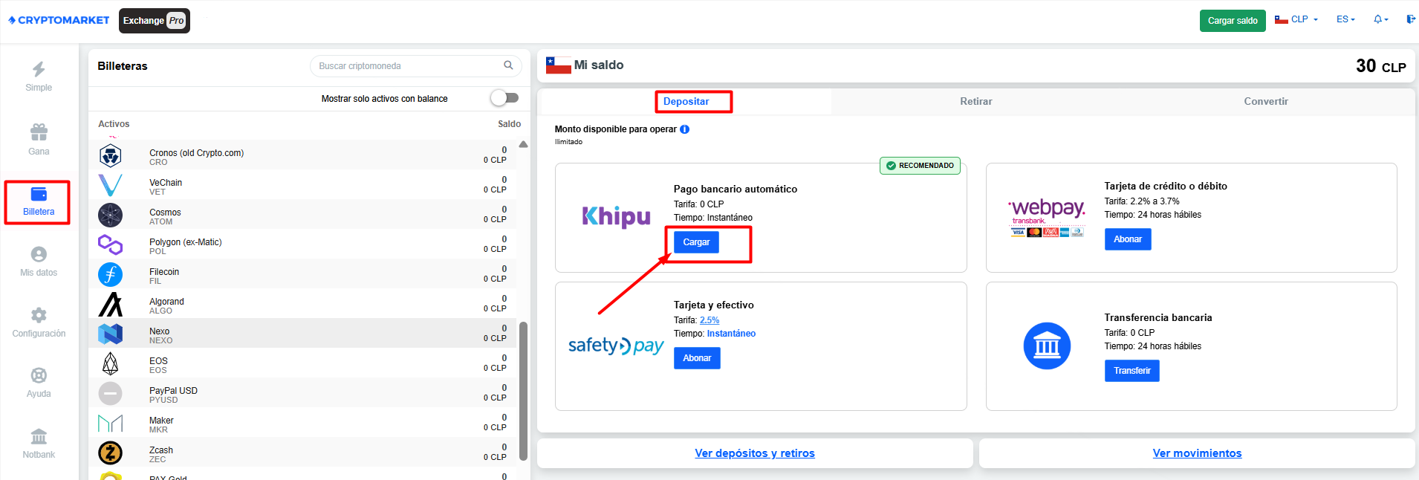
Task: Click the green Cargar saldo button
Action: coord(1232,20)
